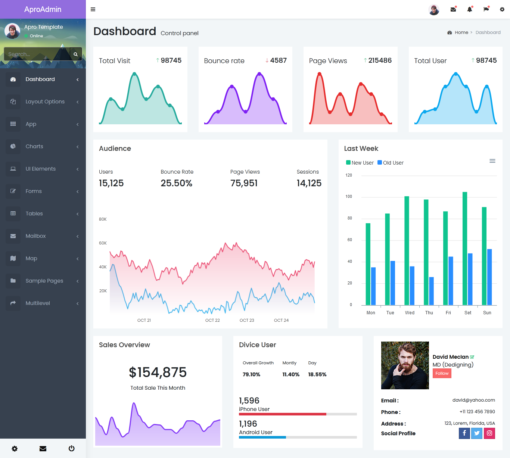Screen dimensions: 510x458
Task: Expand the UI Elements chevron
Action: coord(78,169)
